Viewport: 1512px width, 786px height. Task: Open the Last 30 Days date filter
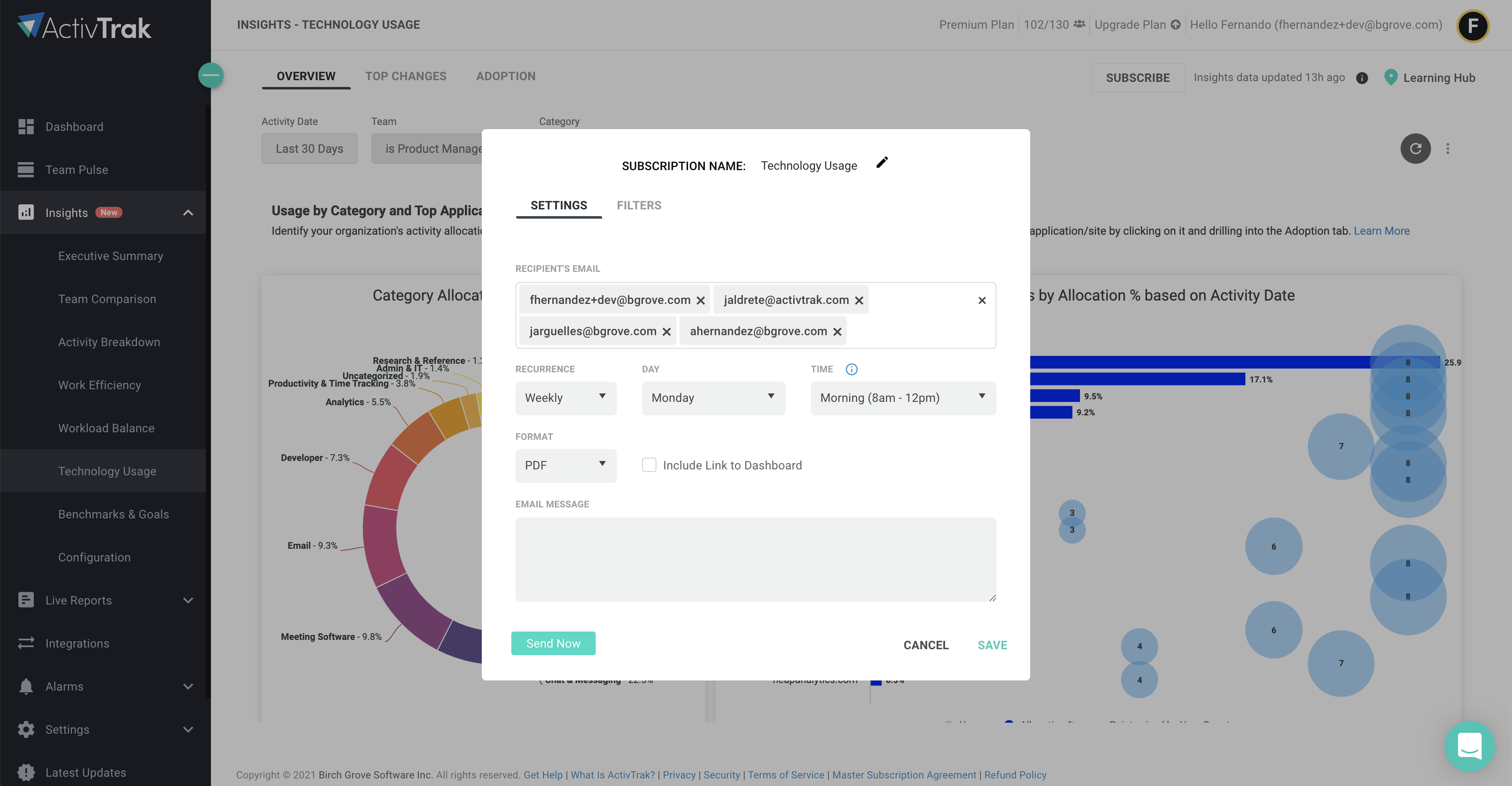pyautogui.click(x=309, y=149)
